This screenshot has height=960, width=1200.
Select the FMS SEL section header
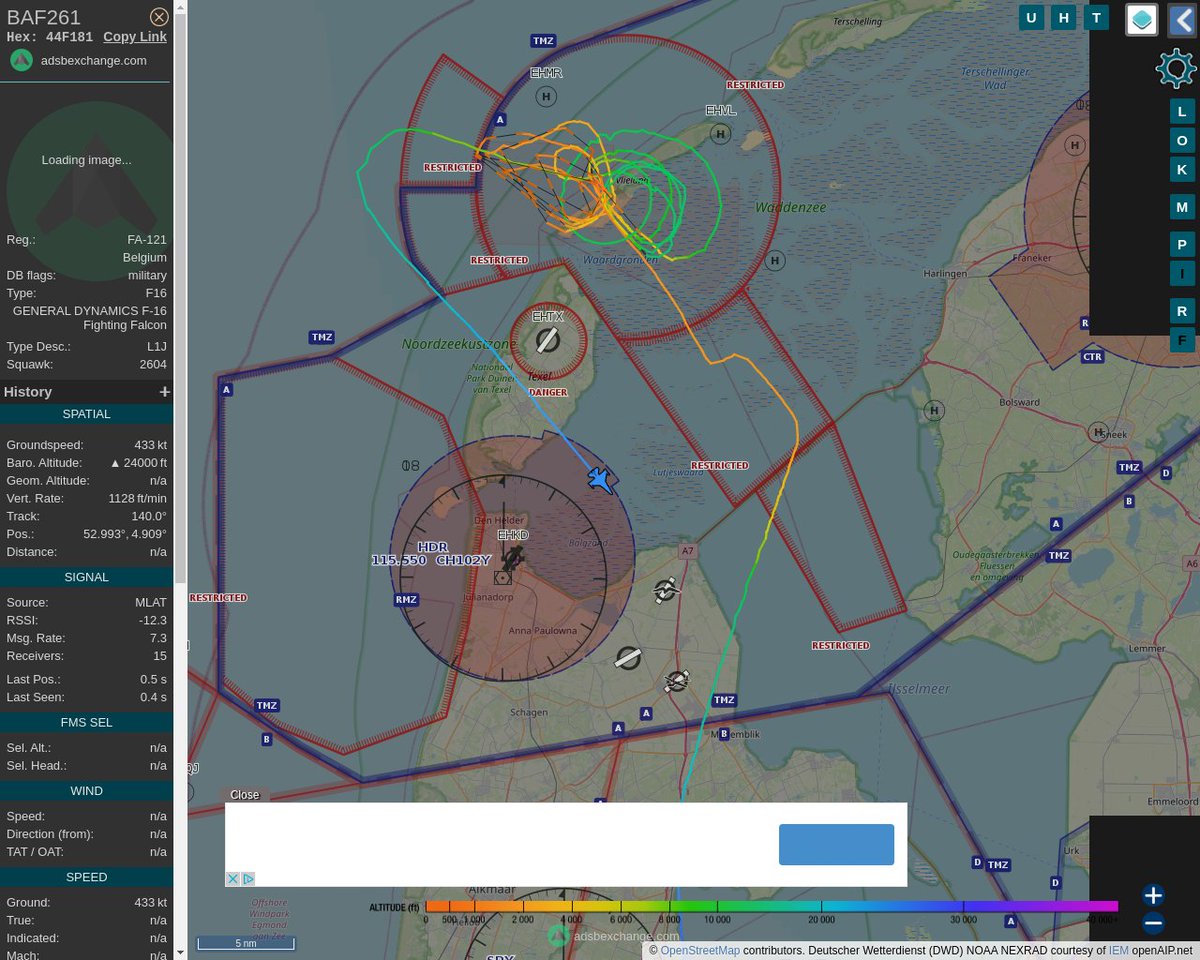coord(86,722)
